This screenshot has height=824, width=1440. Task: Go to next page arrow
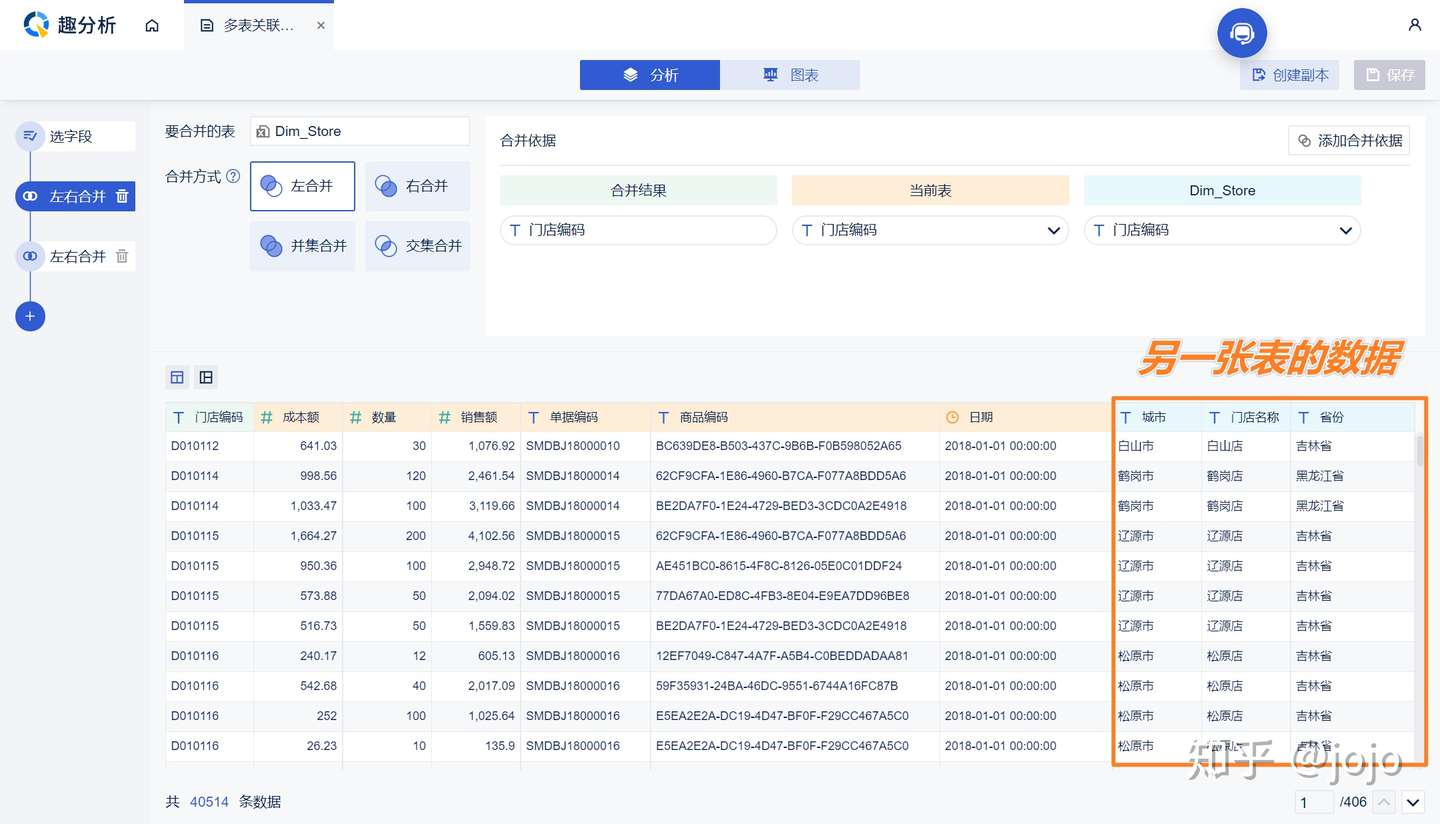click(x=1413, y=802)
